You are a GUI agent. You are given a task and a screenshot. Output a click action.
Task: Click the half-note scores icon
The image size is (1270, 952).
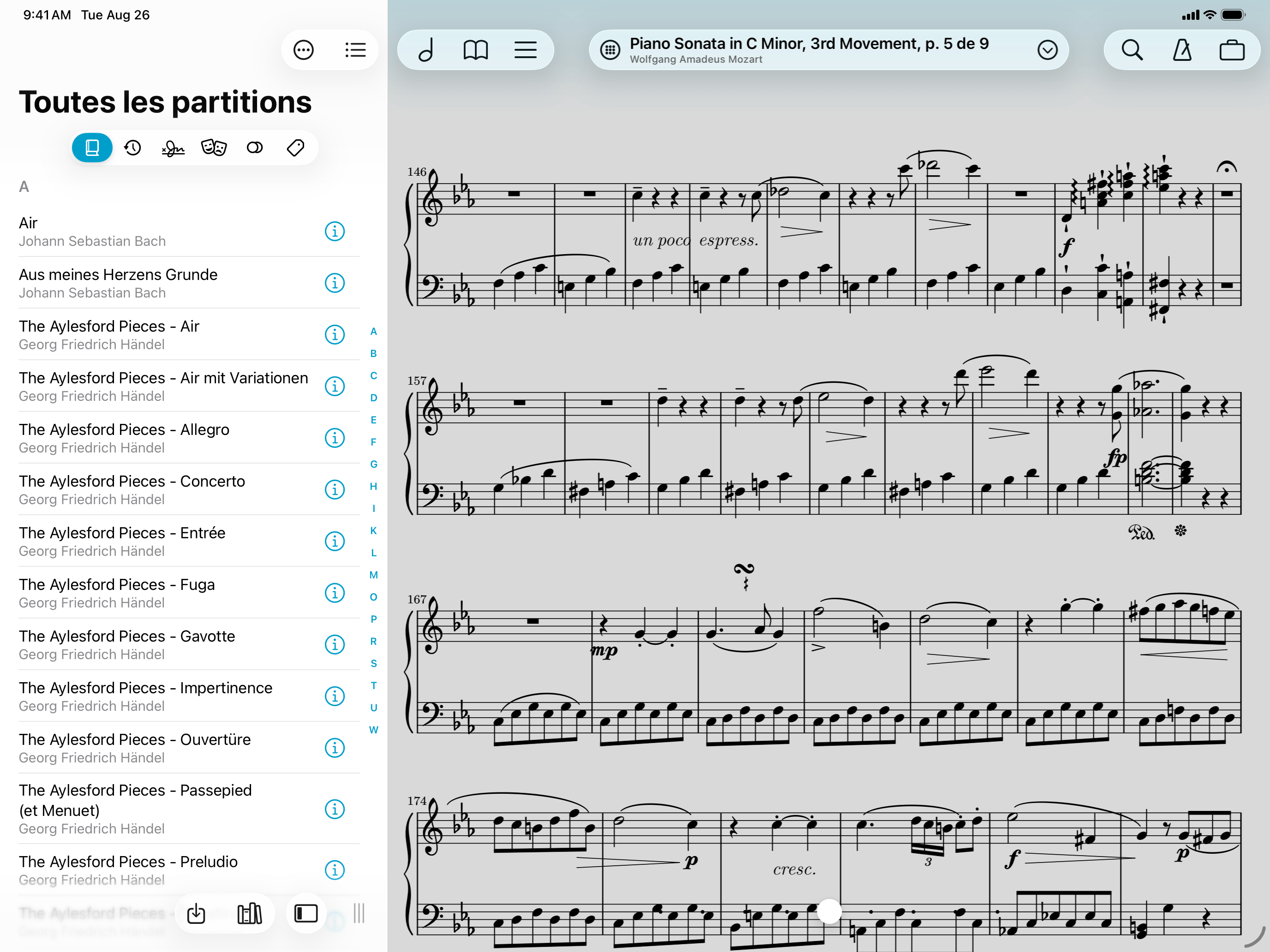426,50
